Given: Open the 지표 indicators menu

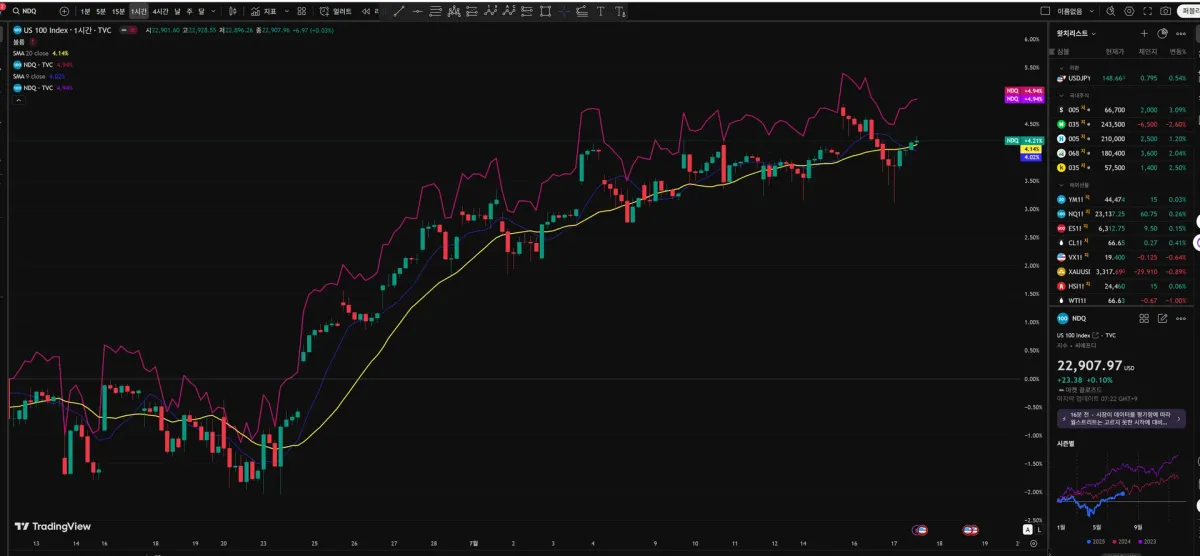Looking at the screenshot, I should click(x=263, y=11).
